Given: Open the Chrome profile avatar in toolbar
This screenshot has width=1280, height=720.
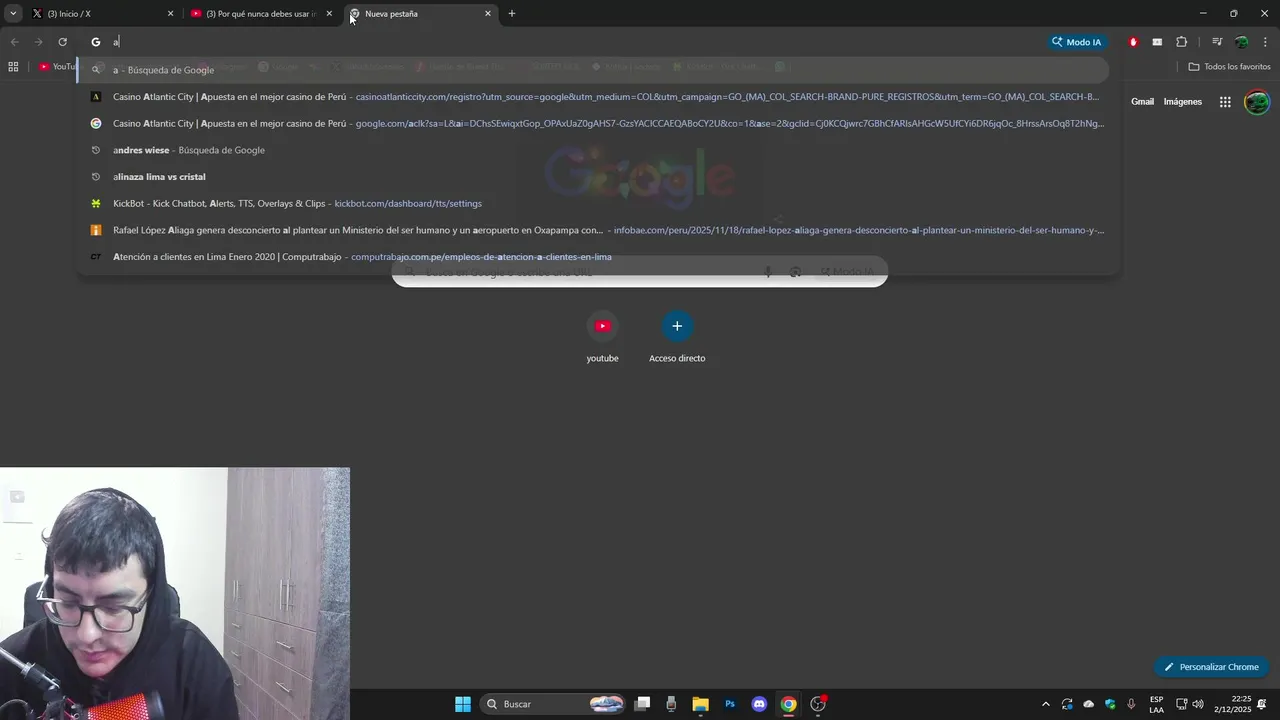Looking at the screenshot, I should point(1241,42).
